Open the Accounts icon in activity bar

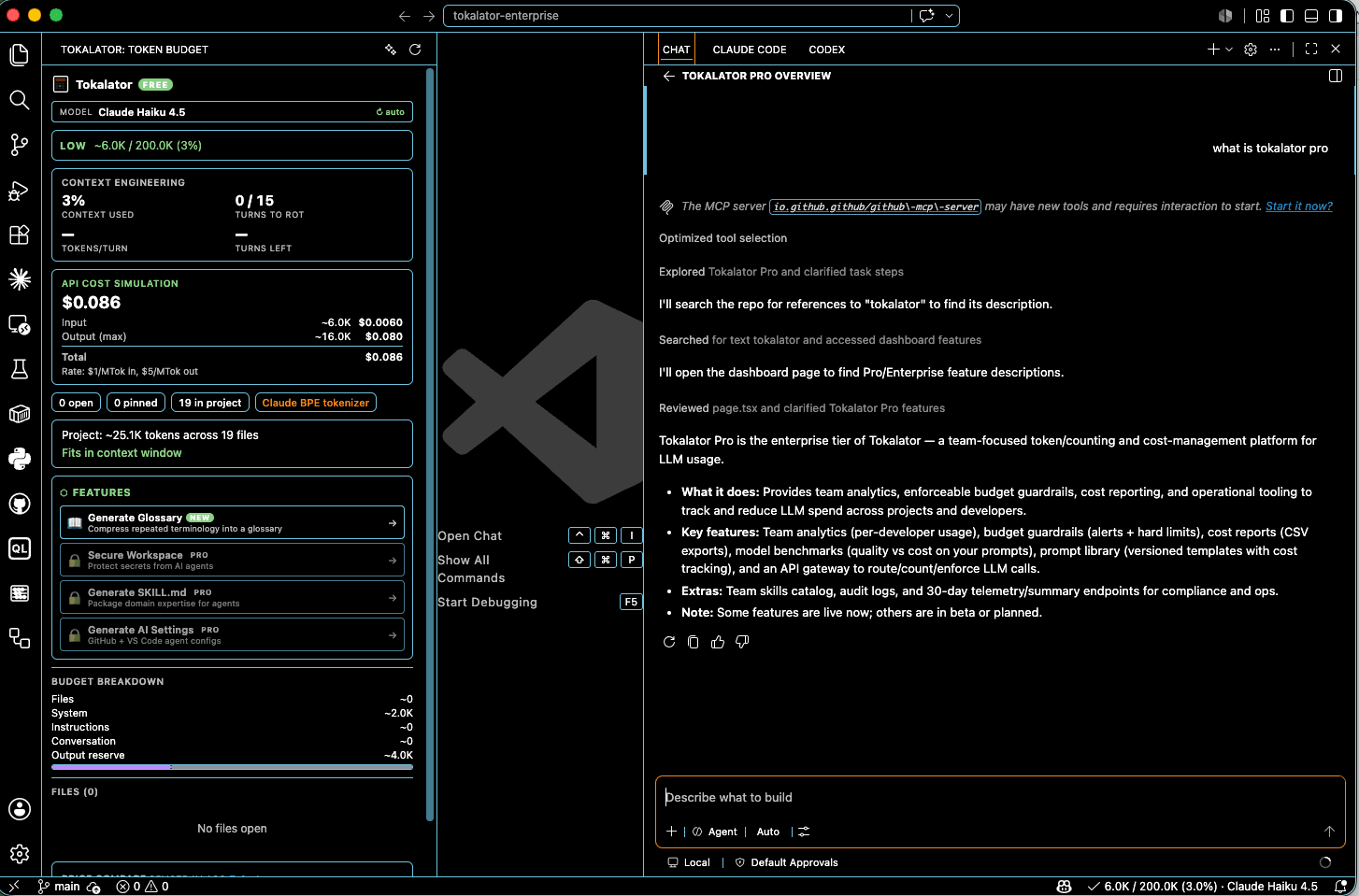tap(20, 809)
